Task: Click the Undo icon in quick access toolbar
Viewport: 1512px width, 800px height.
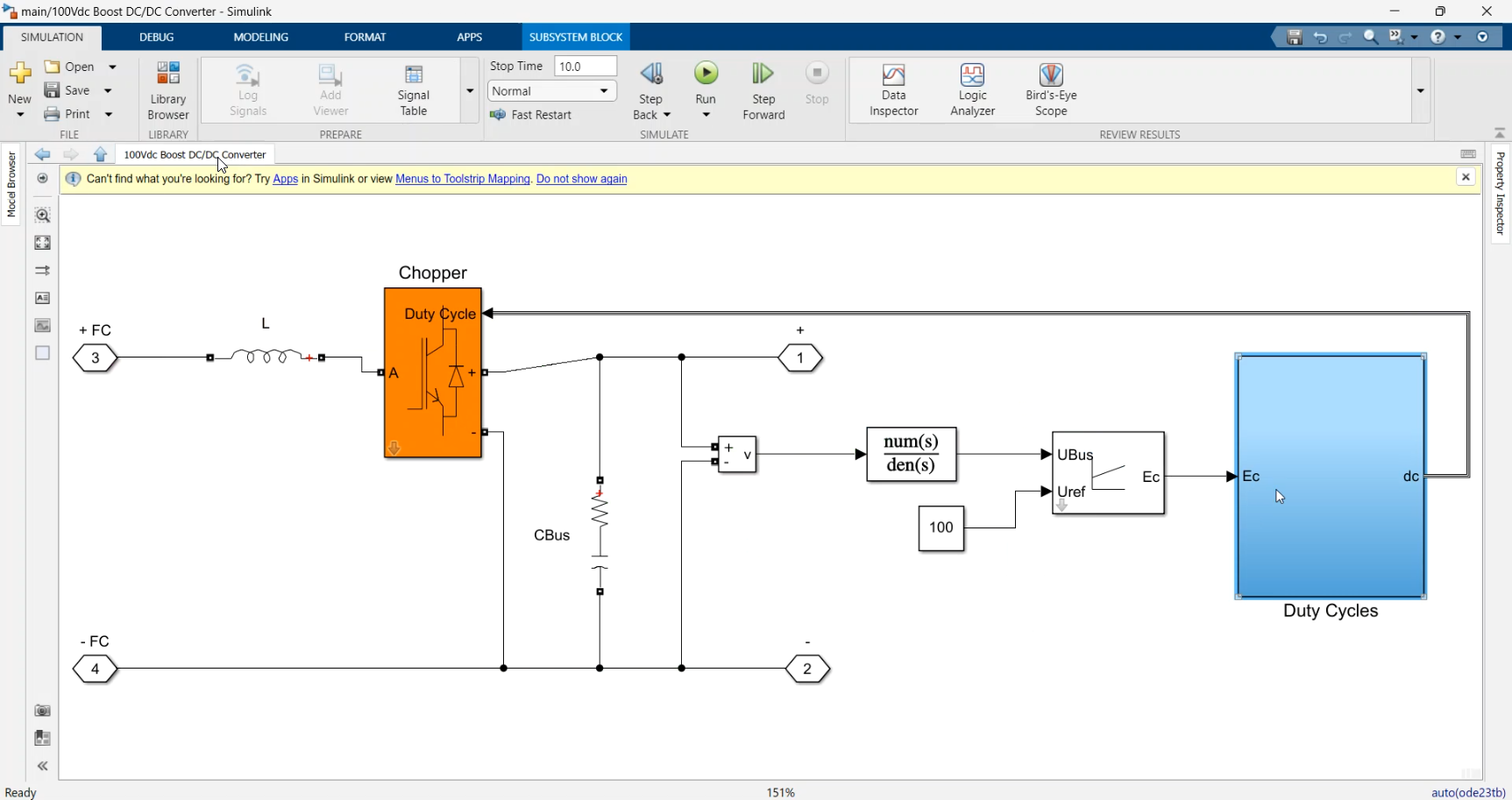Action: [x=1320, y=37]
